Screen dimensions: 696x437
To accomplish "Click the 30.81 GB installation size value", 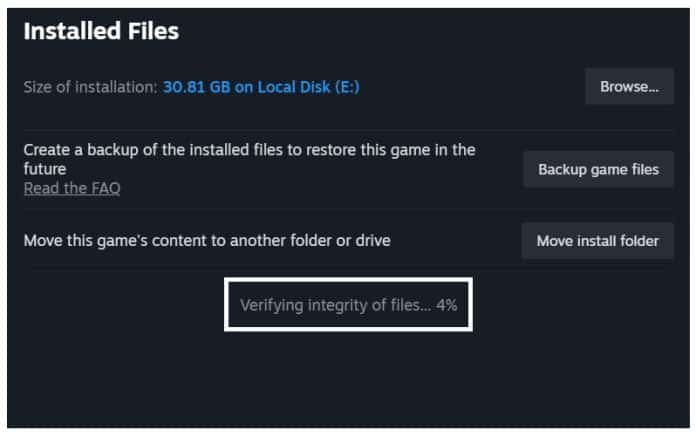I will [x=198, y=87].
